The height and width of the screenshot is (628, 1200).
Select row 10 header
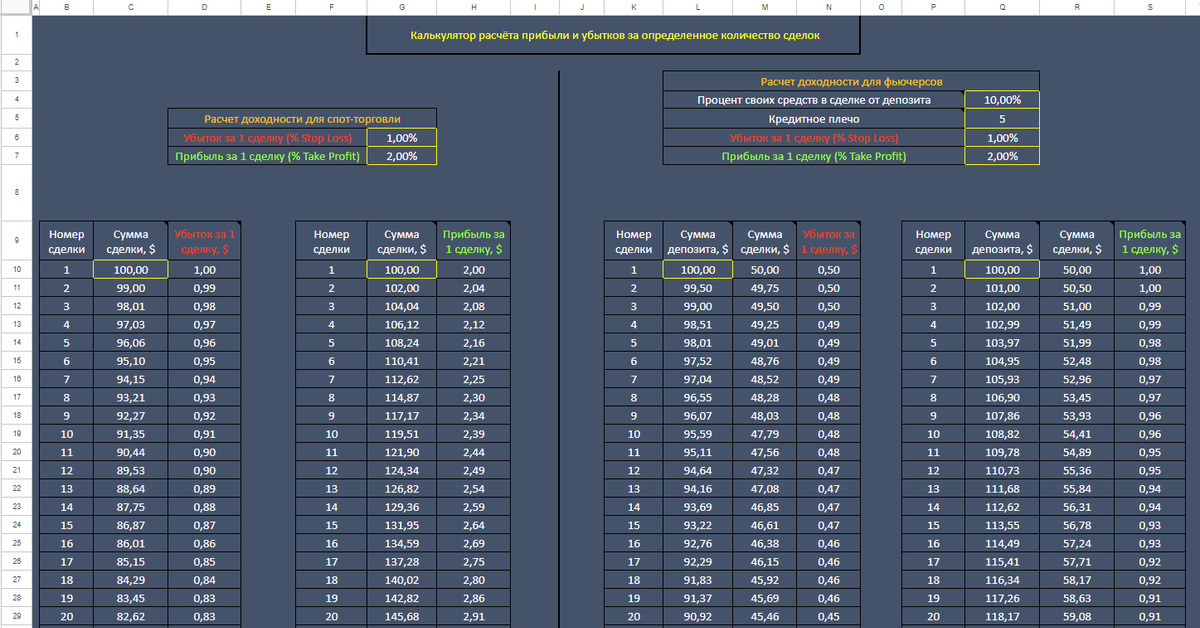pyautogui.click(x=16, y=270)
